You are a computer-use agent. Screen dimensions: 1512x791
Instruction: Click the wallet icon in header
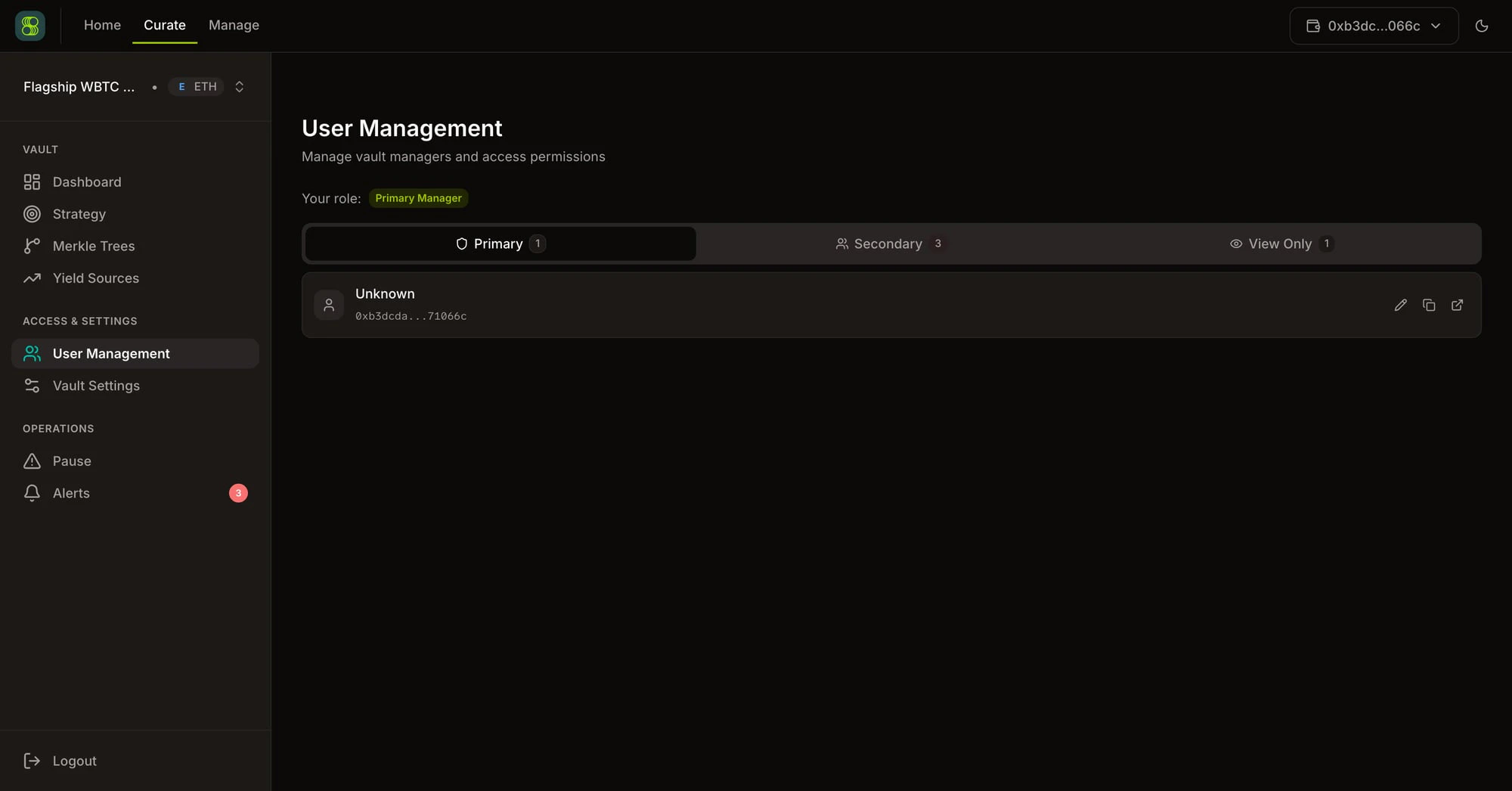1313,26
